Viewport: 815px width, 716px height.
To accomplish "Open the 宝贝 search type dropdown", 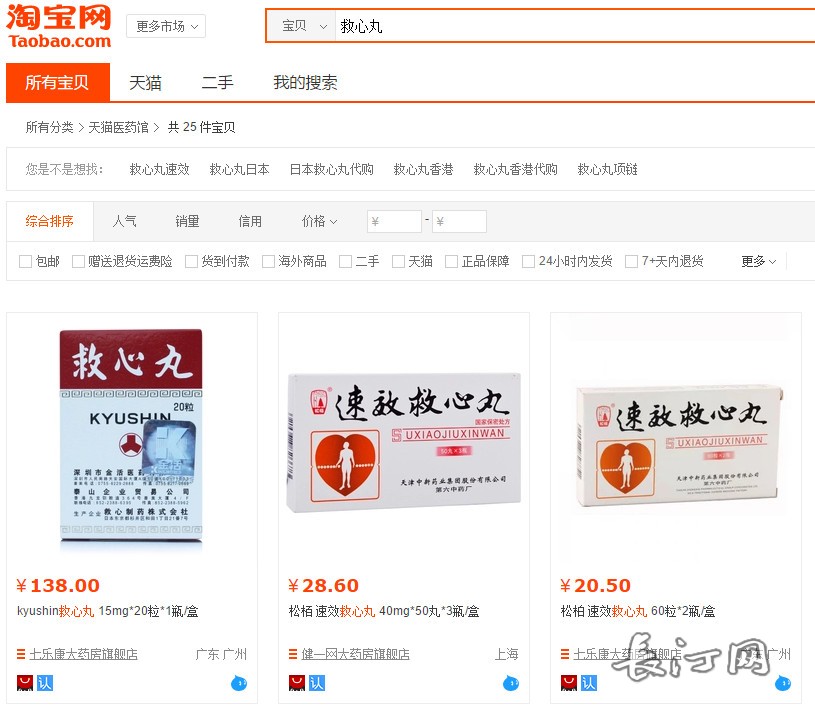I will (x=303, y=26).
